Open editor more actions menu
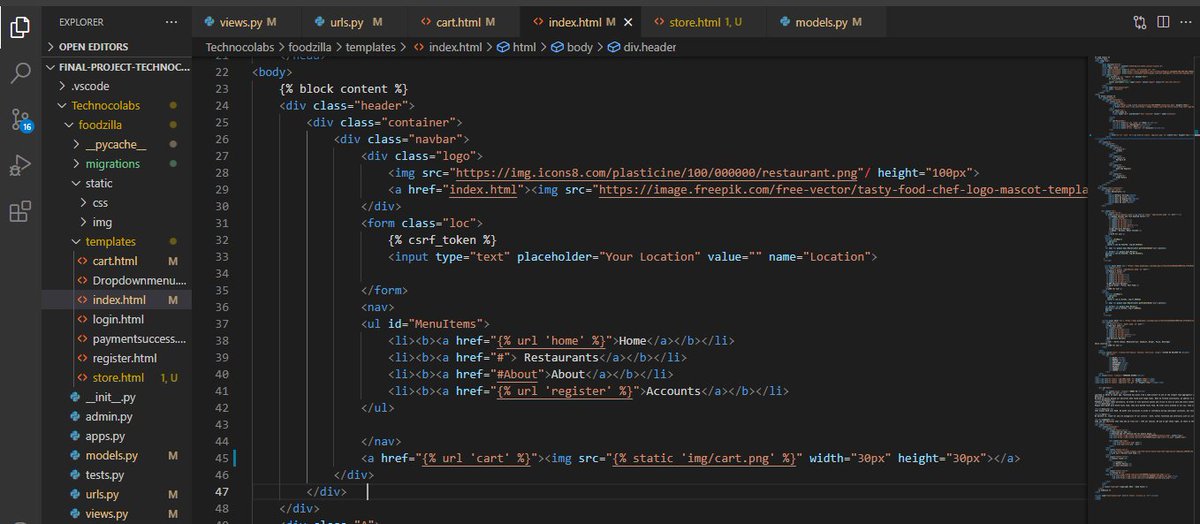The width and height of the screenshot is (1200, 524). tap(1185, 21)
